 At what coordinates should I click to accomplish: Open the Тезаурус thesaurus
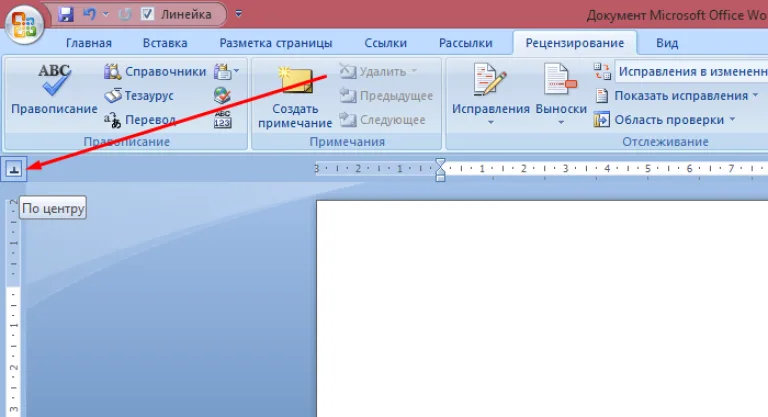point(139,96)
